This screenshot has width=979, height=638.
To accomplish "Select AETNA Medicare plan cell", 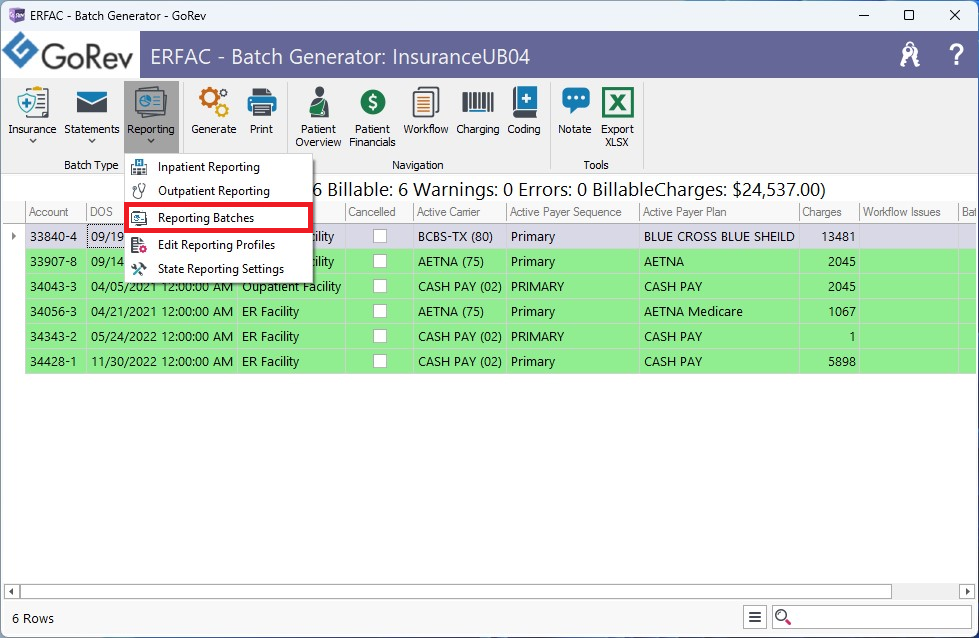I will click(719, 311).
